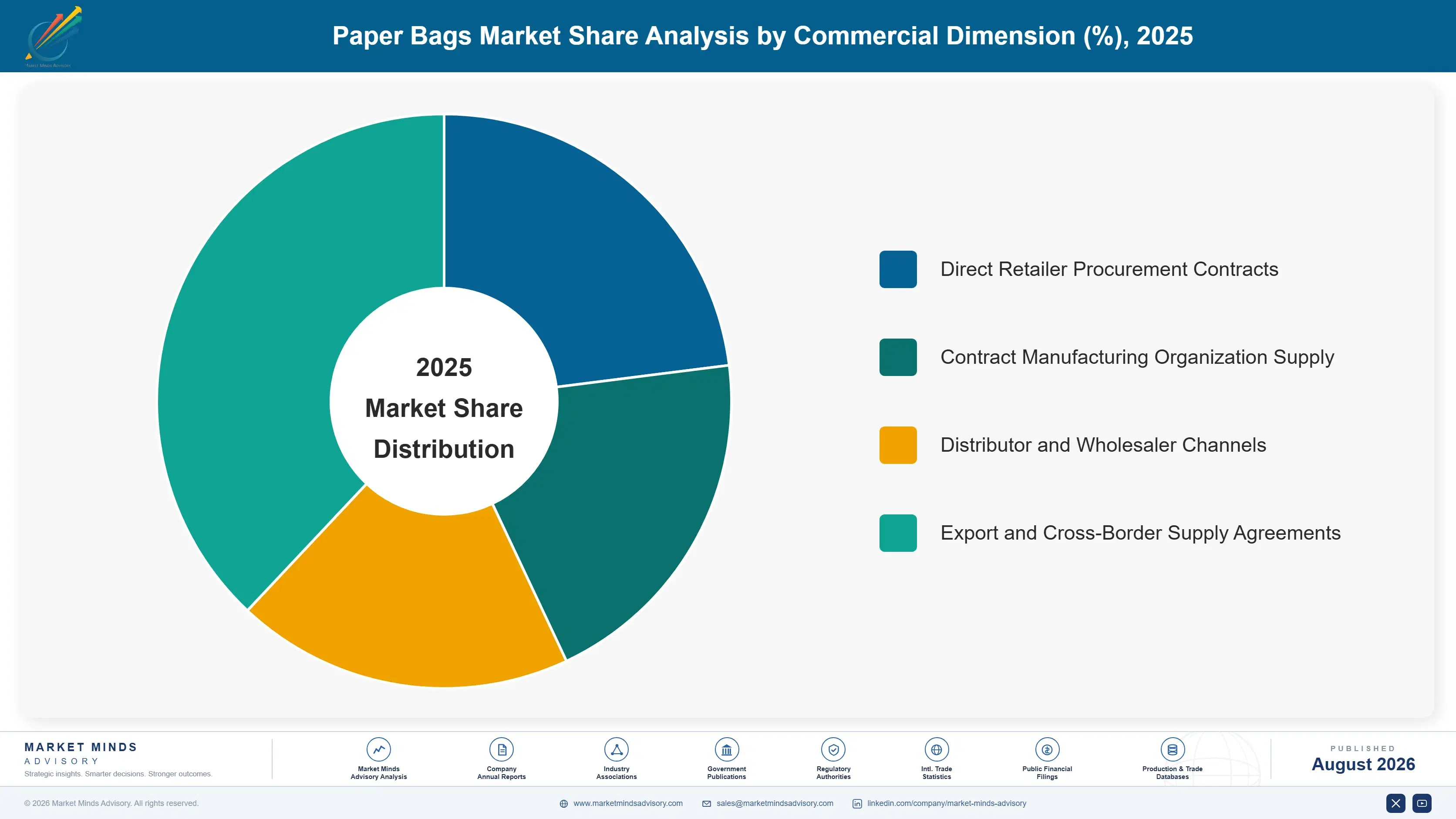Open the YouTube social icon
This screenshot has height=819, width=1456.
(x=1422, y=803)
